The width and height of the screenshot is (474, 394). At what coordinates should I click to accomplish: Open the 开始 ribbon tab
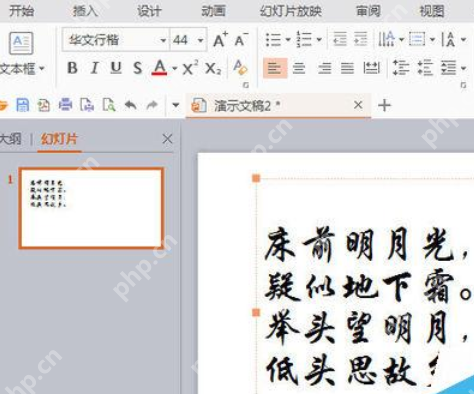pyautogui.click(x=21, y=11)
